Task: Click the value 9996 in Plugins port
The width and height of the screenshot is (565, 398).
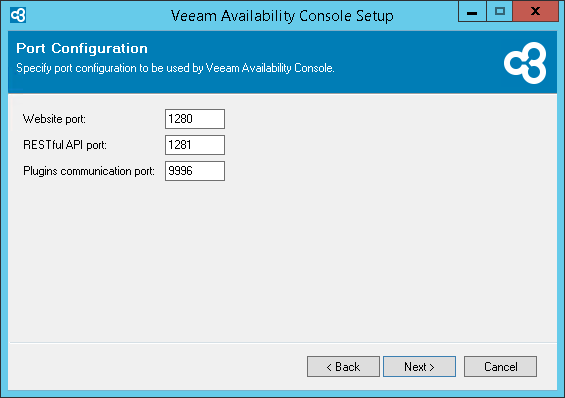Action: point(181,171)
